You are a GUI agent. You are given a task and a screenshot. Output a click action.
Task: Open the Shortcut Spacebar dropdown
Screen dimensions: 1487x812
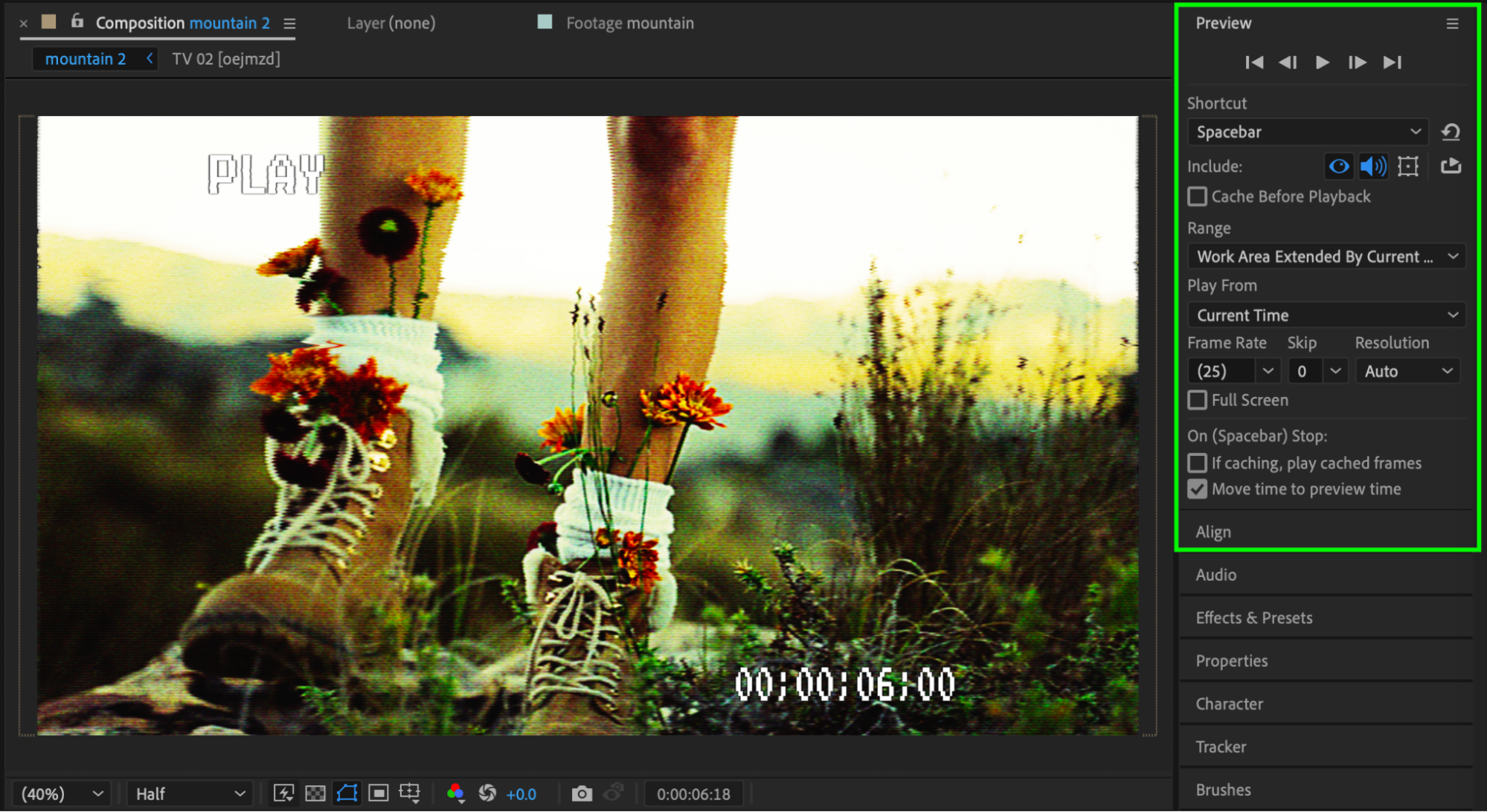click(1308, 132)
